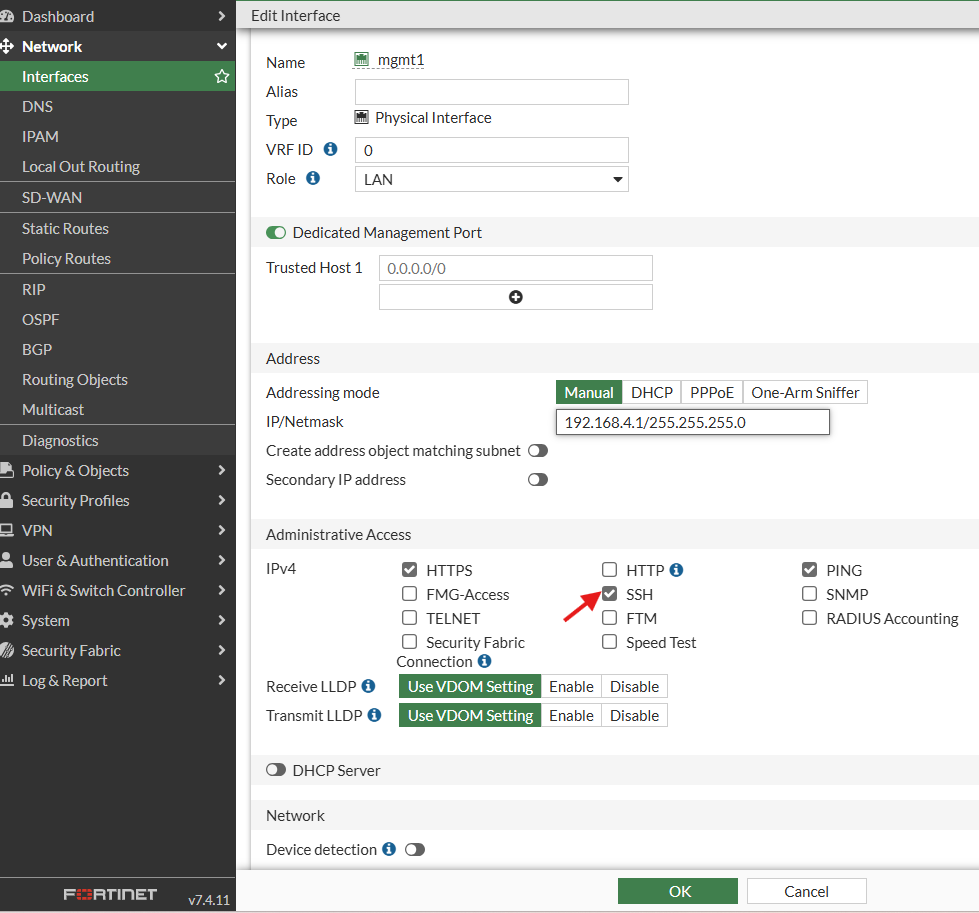Screen dimensions: 979x913
Task: Click the Log & Report chart icon
Action: tap(7, 679)
